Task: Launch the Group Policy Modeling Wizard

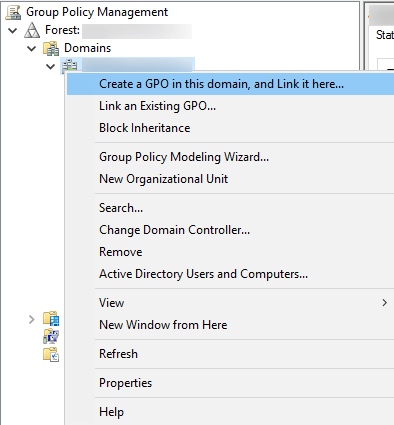Action: pyautogui.click(x=230, y=157)
